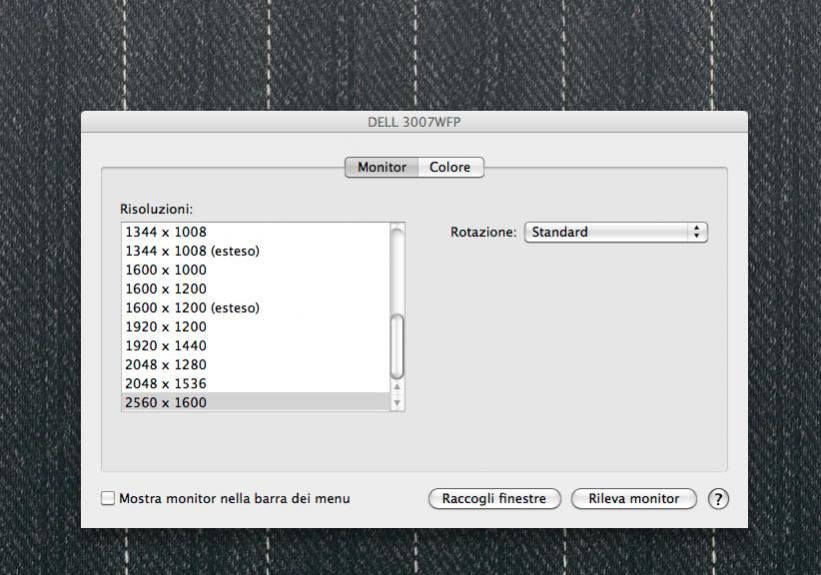Image resolution: width=821 pixels, height=575 pixels.
Task: Select resolution 1920 x 1200
Action: coord(256,327)
